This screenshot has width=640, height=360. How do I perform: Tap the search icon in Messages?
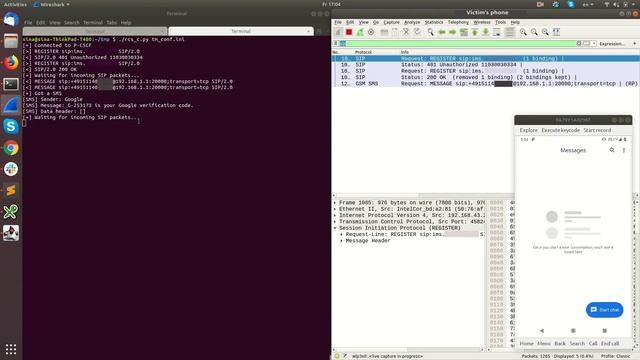point(612,150)
